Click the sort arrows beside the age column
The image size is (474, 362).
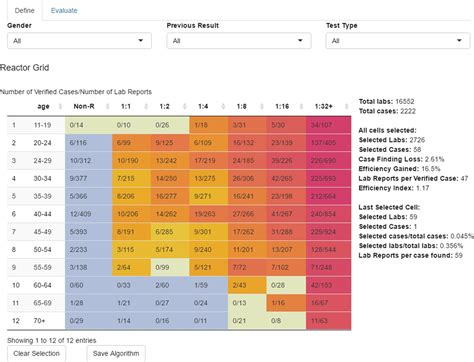(60, 106)
